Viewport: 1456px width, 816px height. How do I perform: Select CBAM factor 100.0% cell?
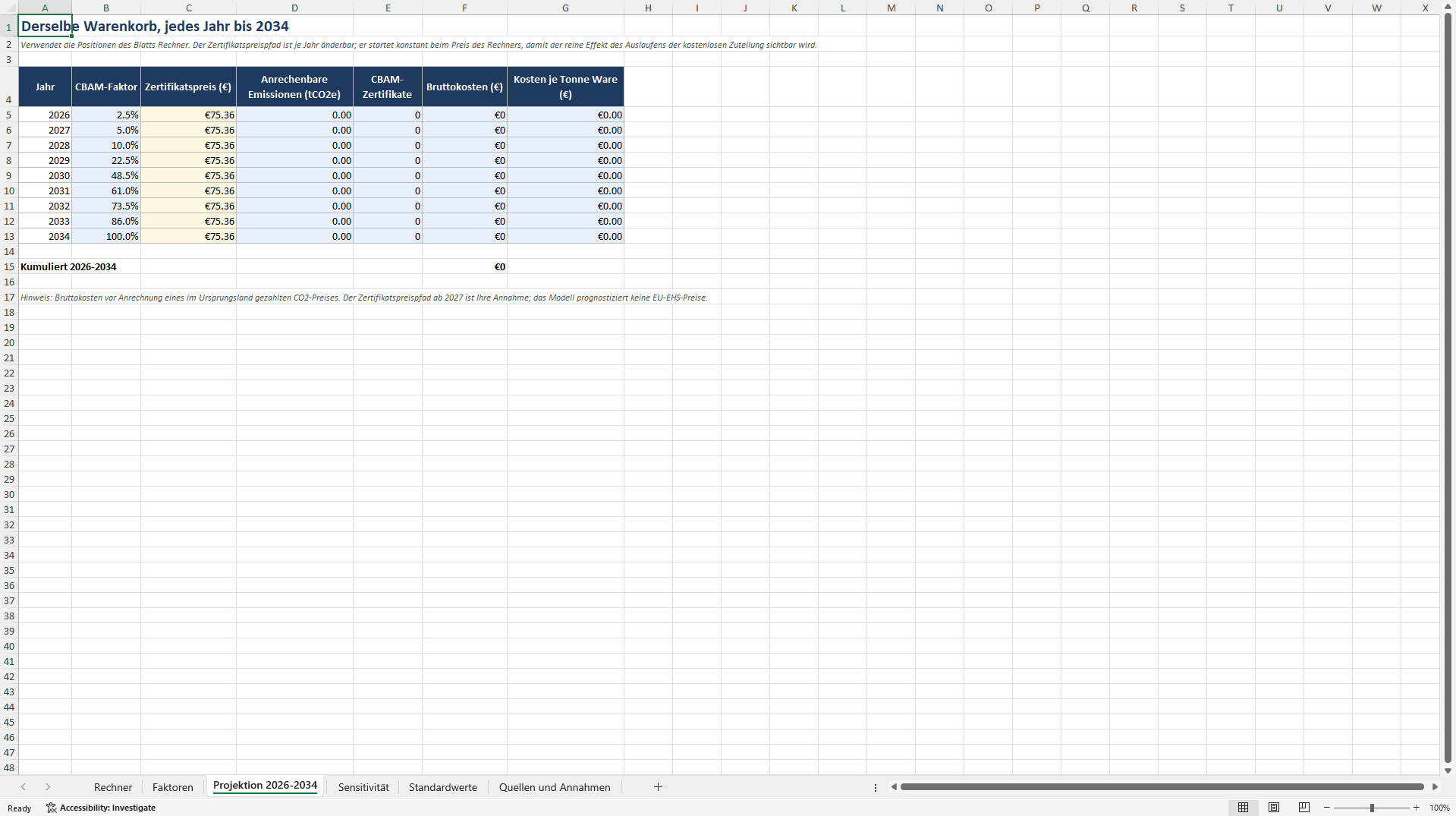click(106, 236)
